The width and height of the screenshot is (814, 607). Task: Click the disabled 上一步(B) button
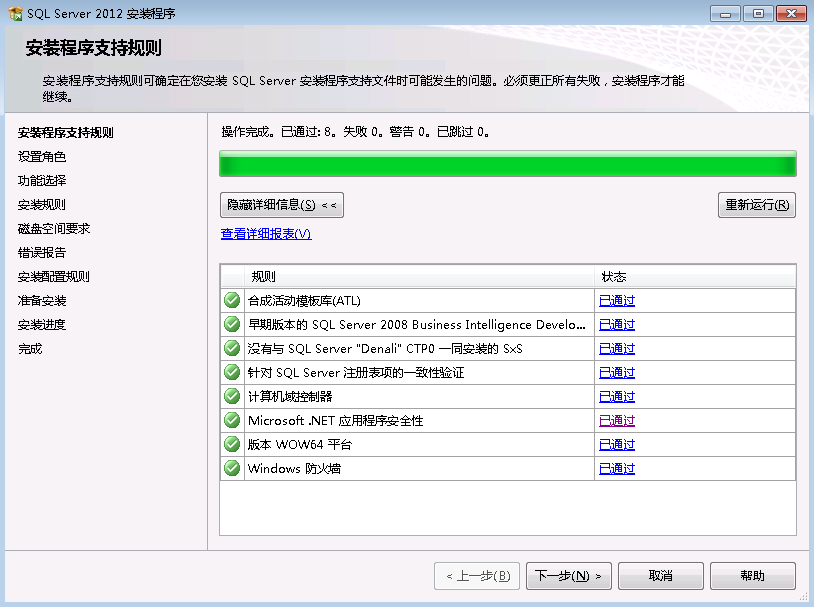(477, 576)
